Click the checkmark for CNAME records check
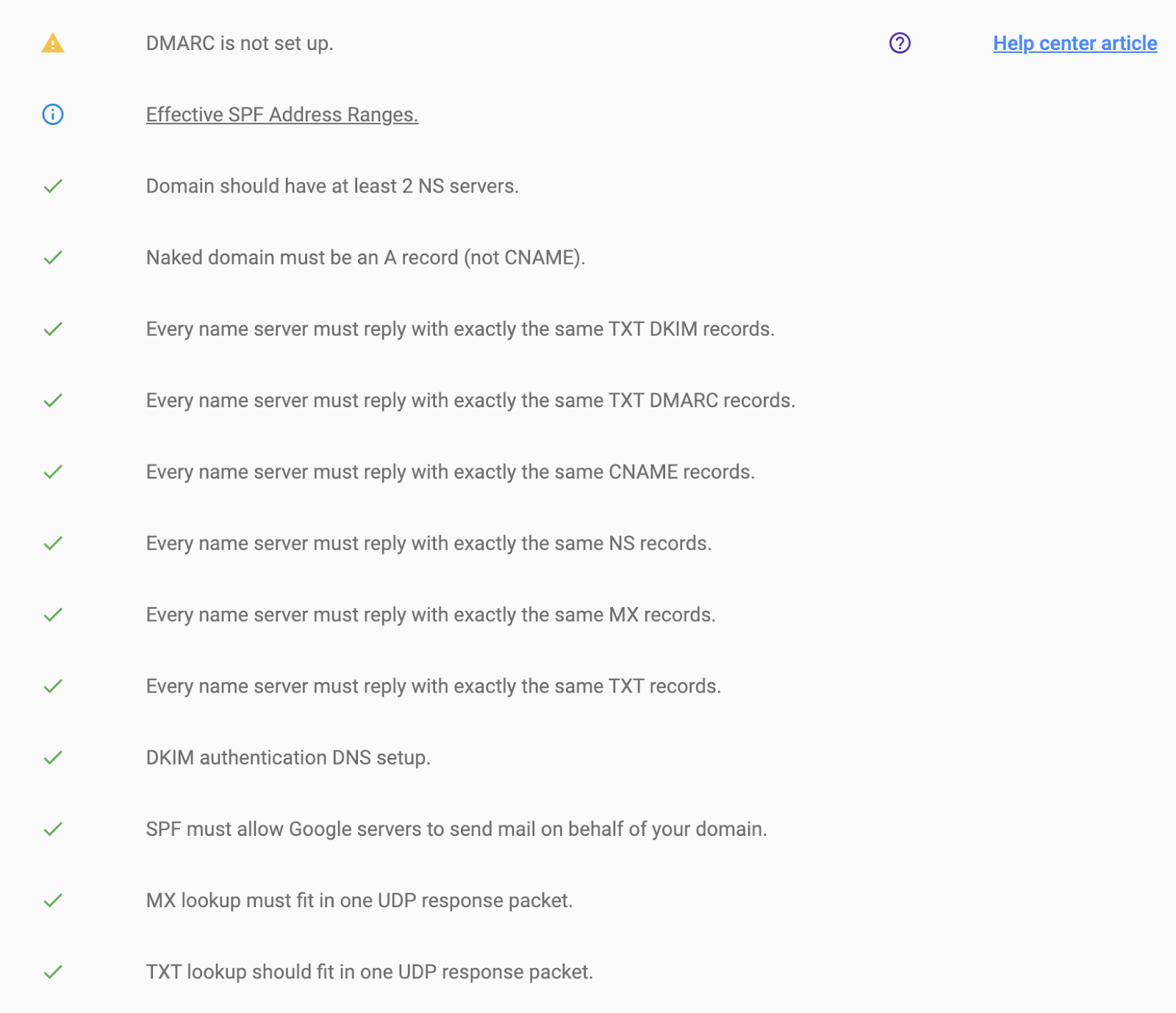Viewport: 1176px width, 1013px height. (x=53, y=472)
